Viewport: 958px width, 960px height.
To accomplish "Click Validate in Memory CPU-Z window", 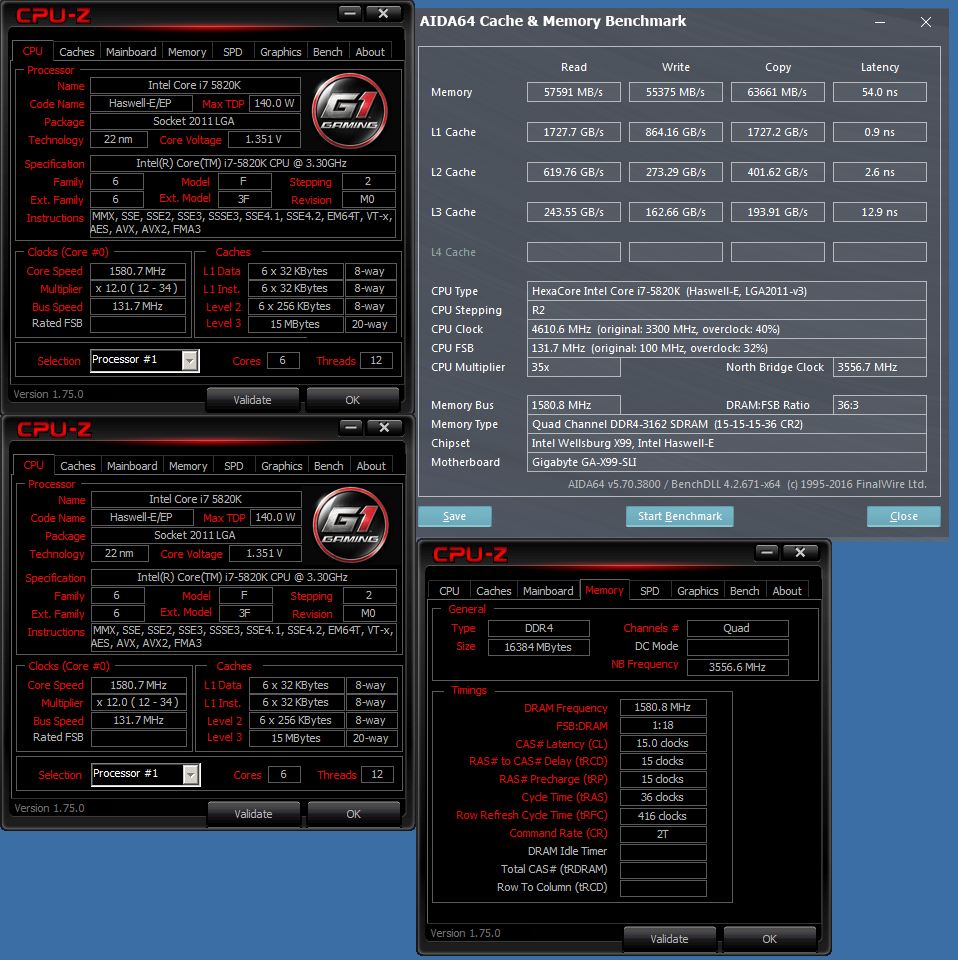I will pyautogui.click(x=669, y=939).
